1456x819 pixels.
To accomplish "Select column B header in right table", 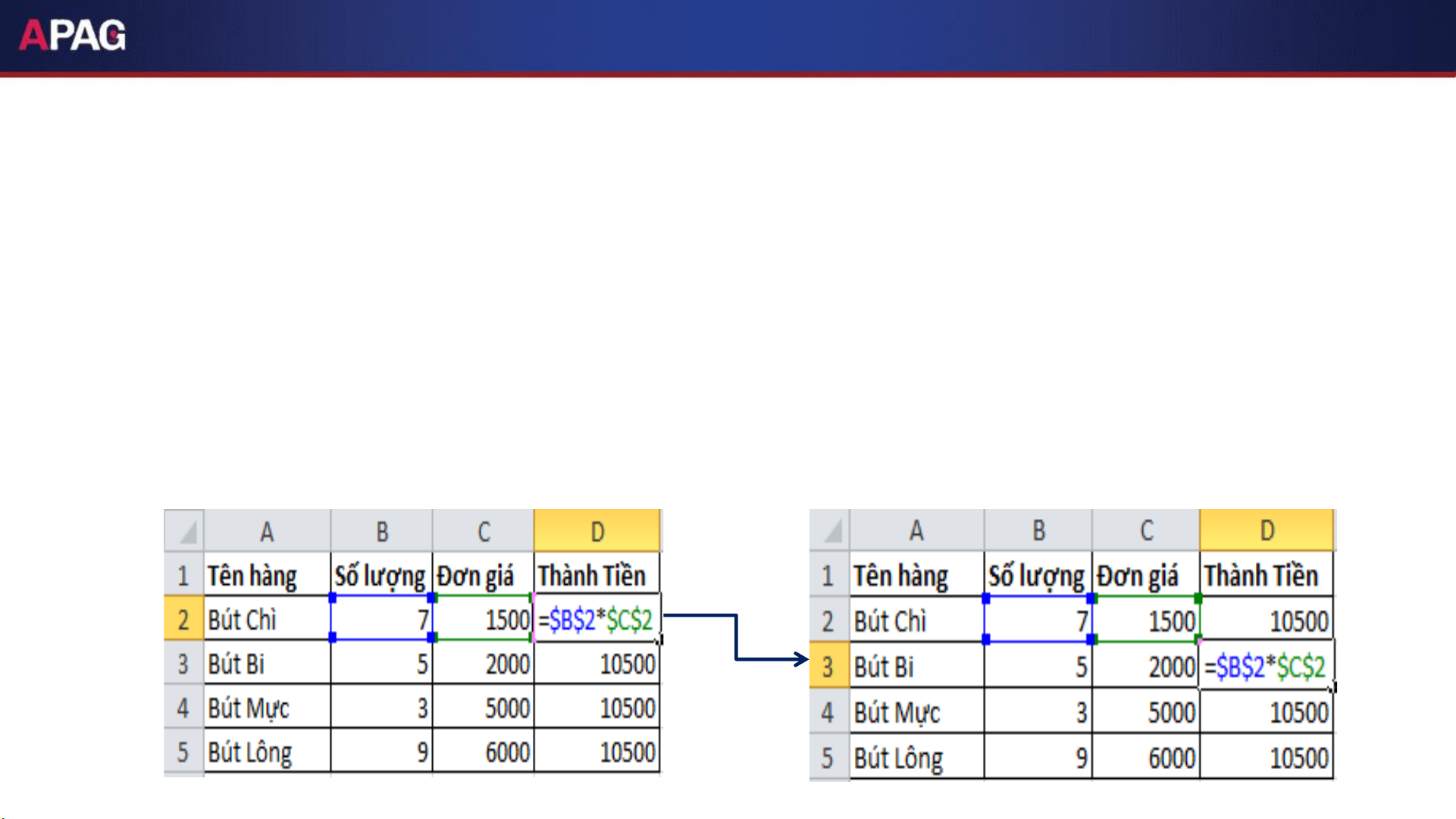I will (1038, 530).
